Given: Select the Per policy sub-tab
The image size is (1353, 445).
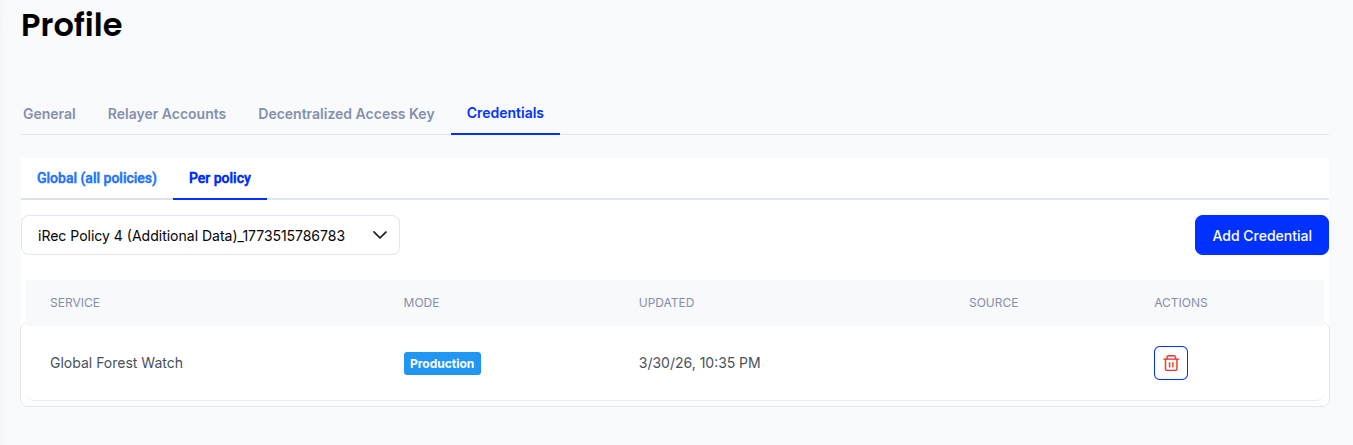Looking at the screenshot, I should (x=220, y=178).
